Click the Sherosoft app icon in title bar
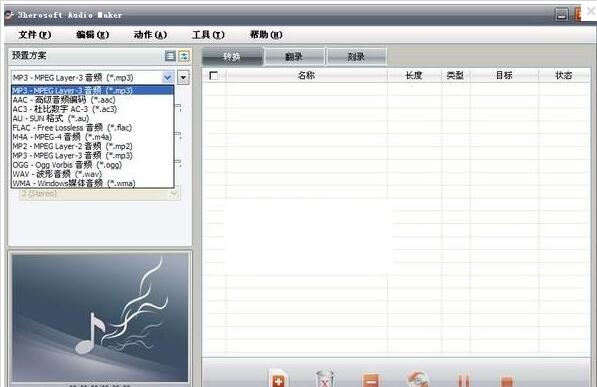 pyautogui.click(x=10, y=15)
